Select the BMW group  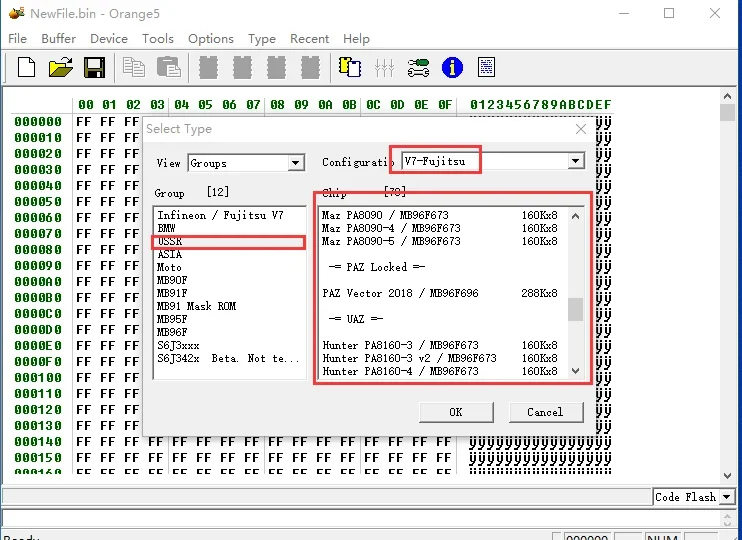tap(230, 228)
